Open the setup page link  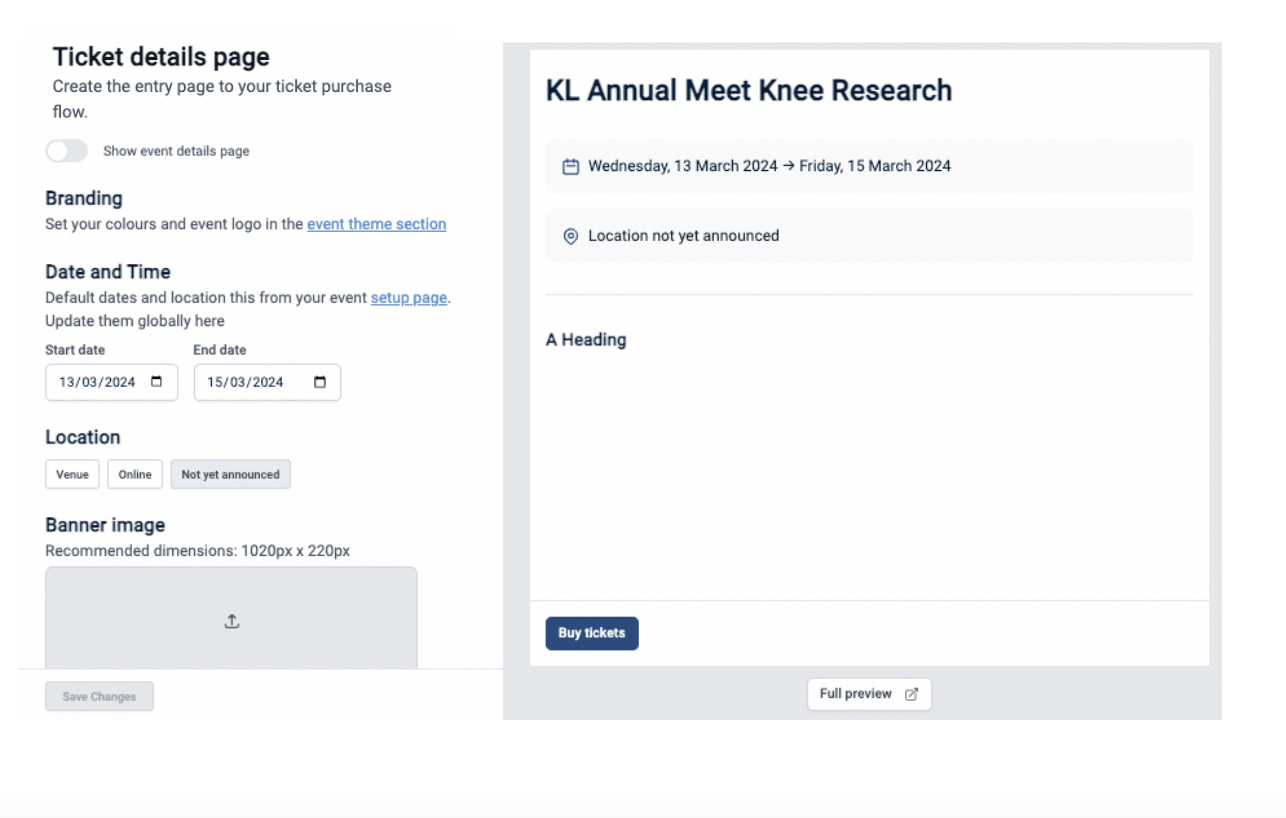pyautogui.click(x=409, y=298)
